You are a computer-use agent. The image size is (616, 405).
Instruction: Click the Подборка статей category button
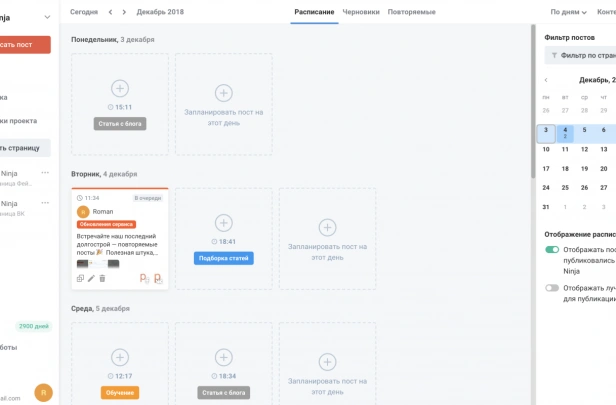point(224,258)
